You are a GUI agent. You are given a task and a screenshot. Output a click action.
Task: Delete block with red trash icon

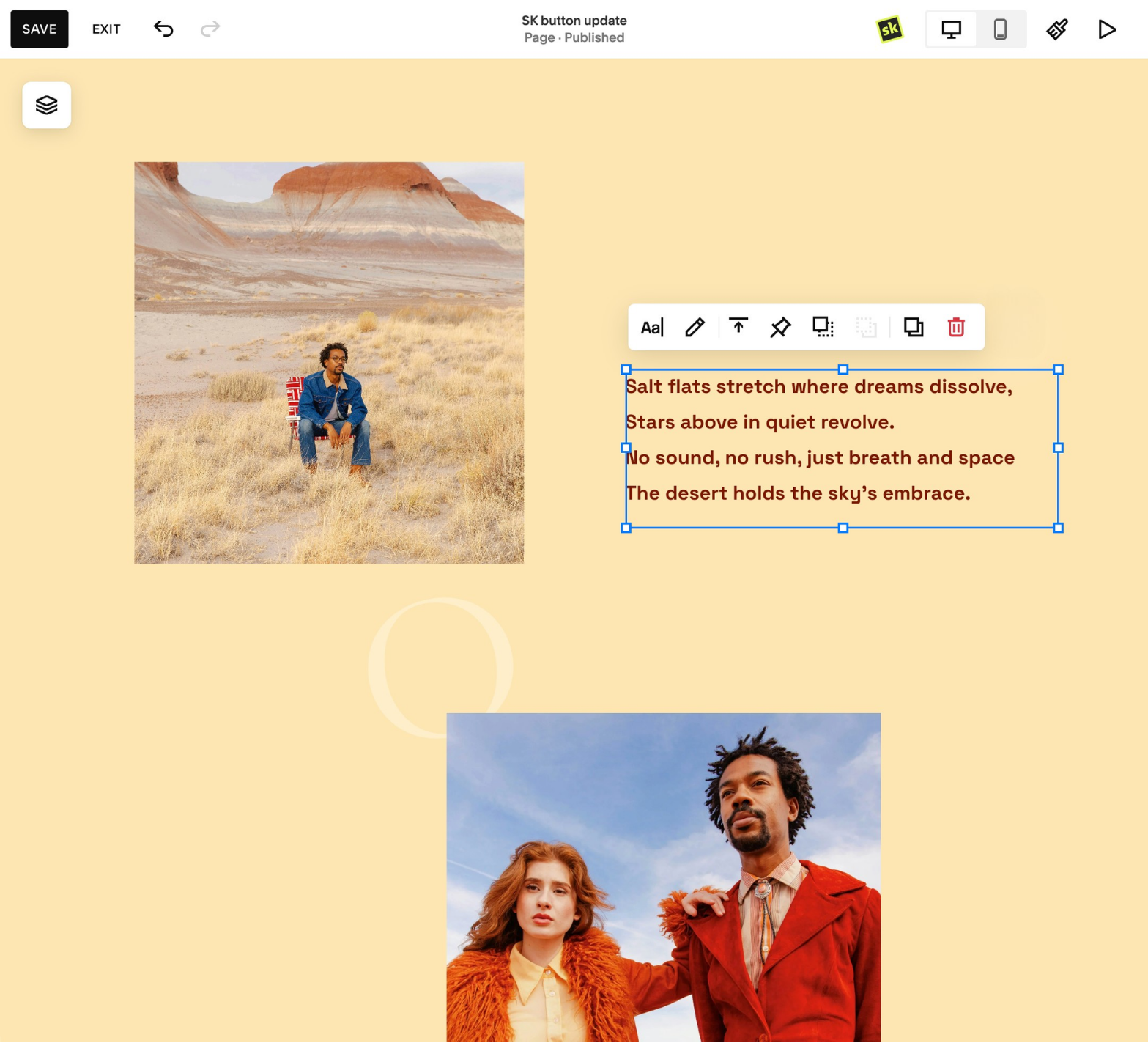(x=955, y=327)
